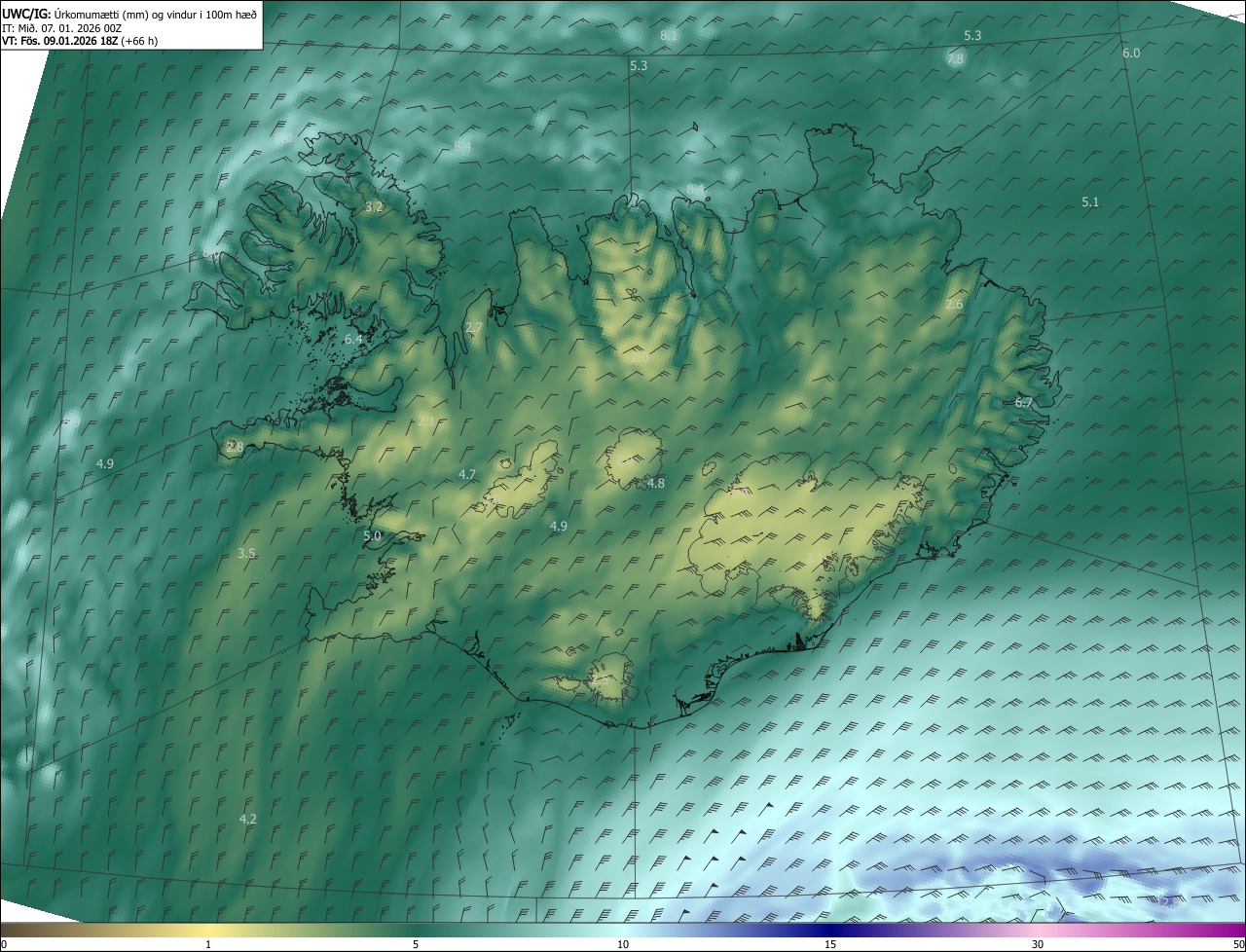Click the 10 tick on colour scale
1246x952 pixels.
(x=623, y=944)
